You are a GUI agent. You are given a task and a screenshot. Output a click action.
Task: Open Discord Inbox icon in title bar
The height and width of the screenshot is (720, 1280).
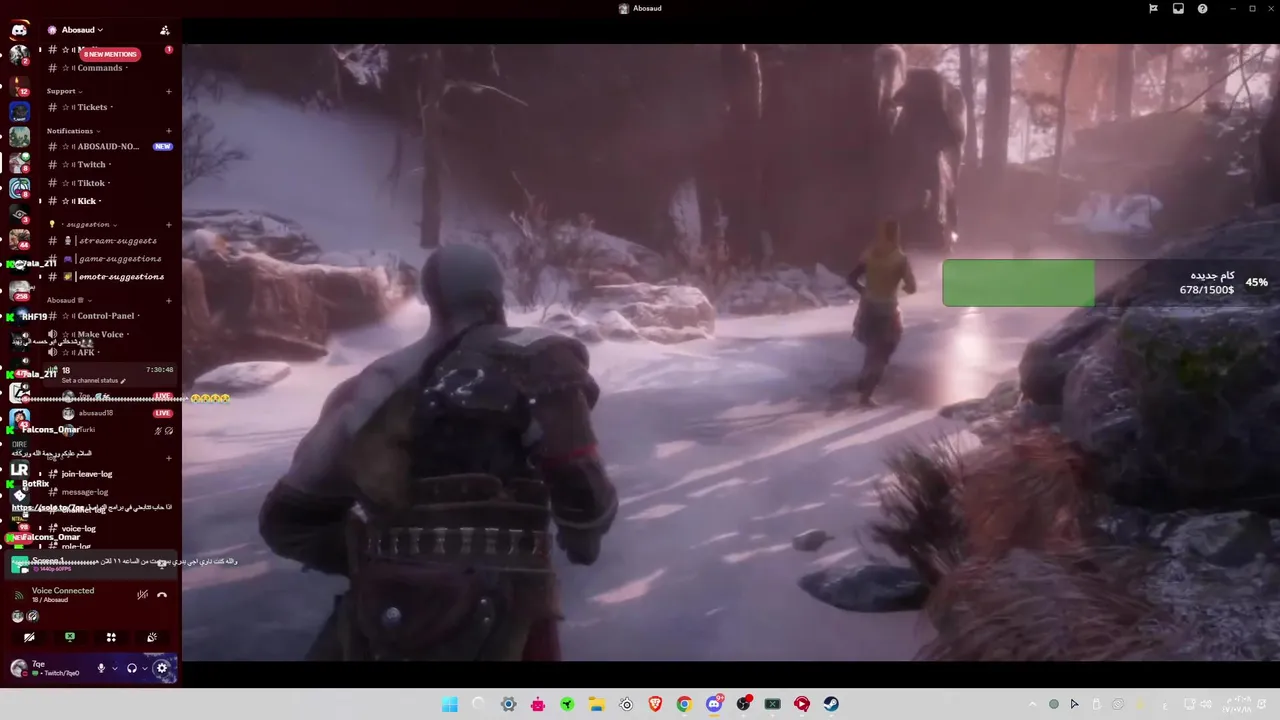tap(1178, 8)
